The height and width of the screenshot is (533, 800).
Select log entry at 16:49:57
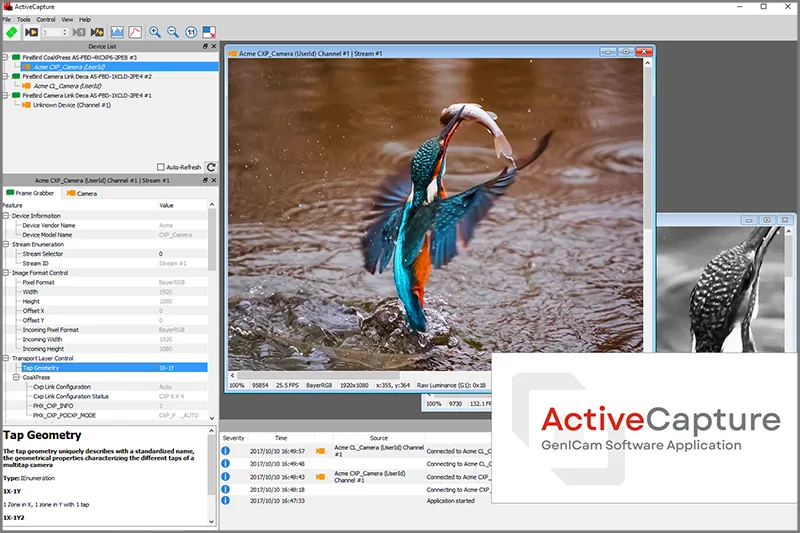pyautogui.click(x=356, y=451)
